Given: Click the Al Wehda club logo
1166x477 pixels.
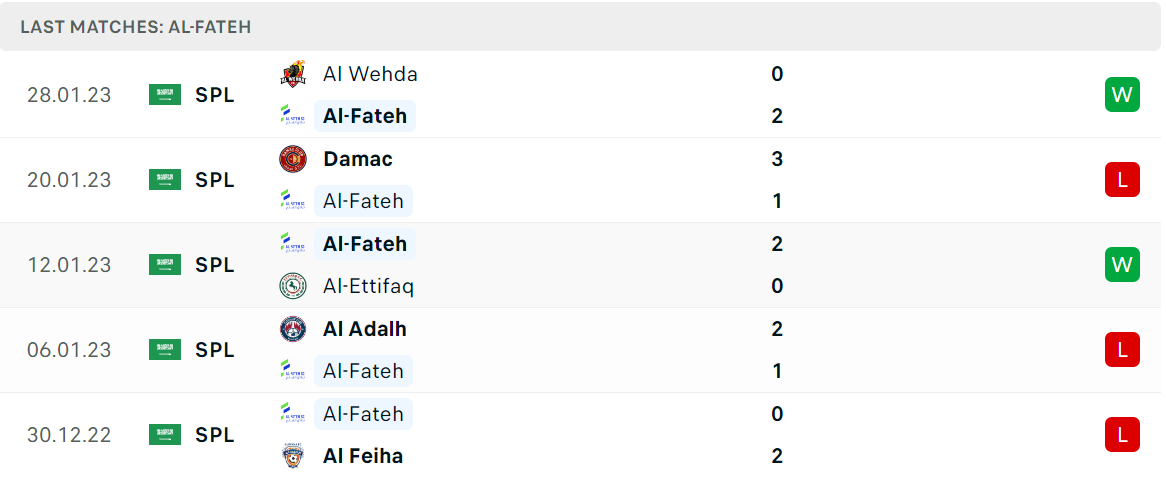Looking at the screenshot, I should [x=293, y=74].
